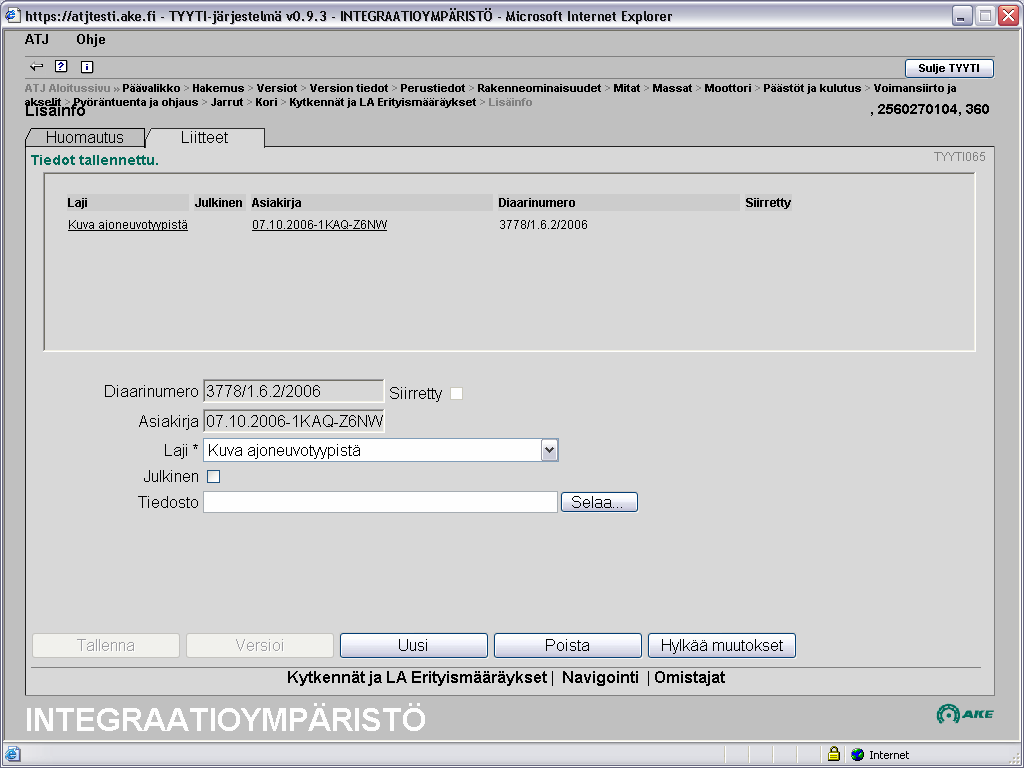Go to Version tiedot breadcrumb
1024x768 pixels.
tap(349, 88)
